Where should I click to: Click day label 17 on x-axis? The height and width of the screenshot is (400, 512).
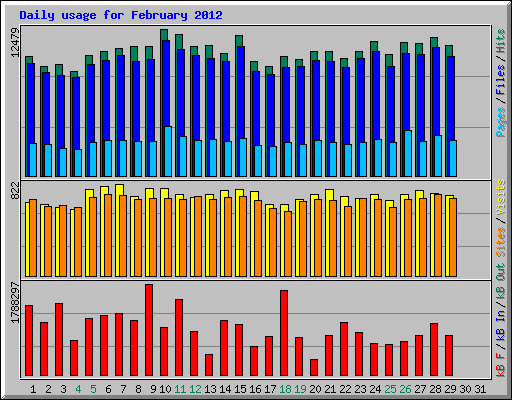(270, 389)
